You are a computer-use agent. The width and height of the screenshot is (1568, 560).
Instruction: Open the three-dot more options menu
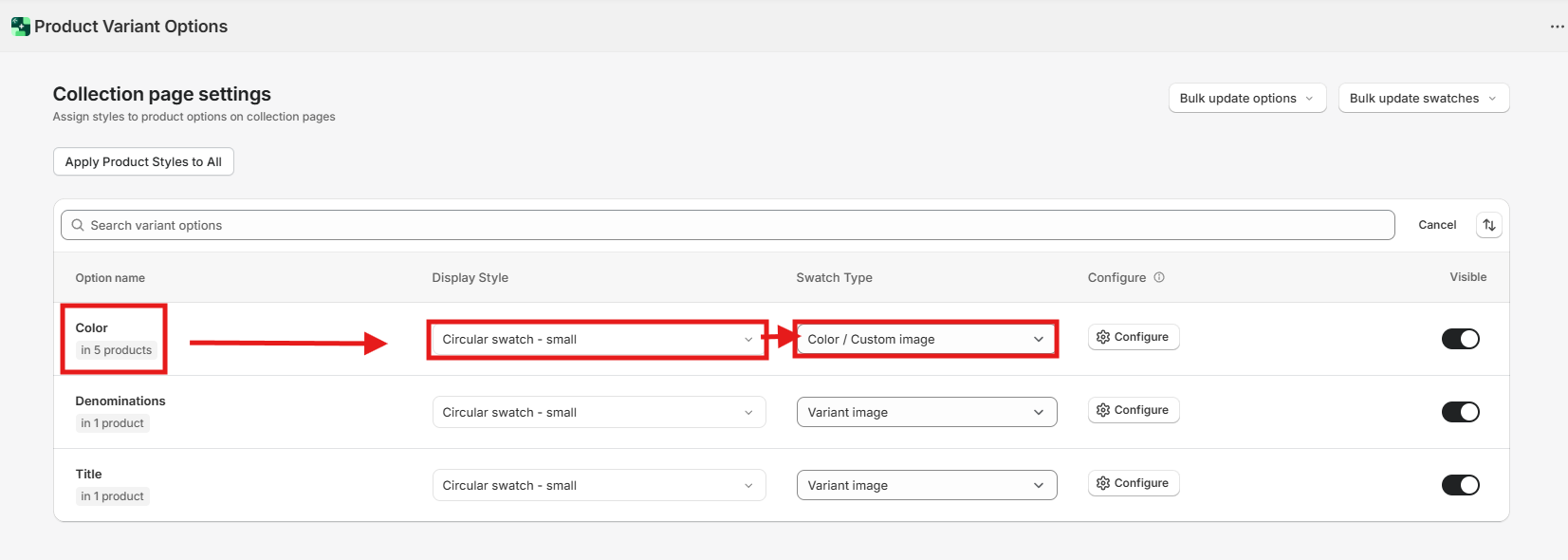coord(1557,27)
